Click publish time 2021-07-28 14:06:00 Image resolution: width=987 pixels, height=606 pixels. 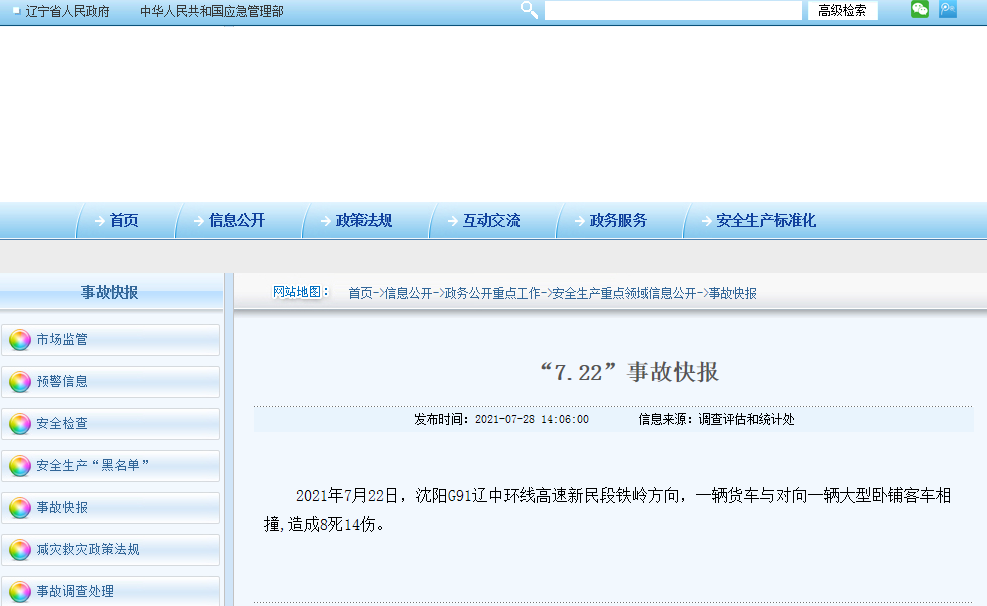(x=532, y=419)
